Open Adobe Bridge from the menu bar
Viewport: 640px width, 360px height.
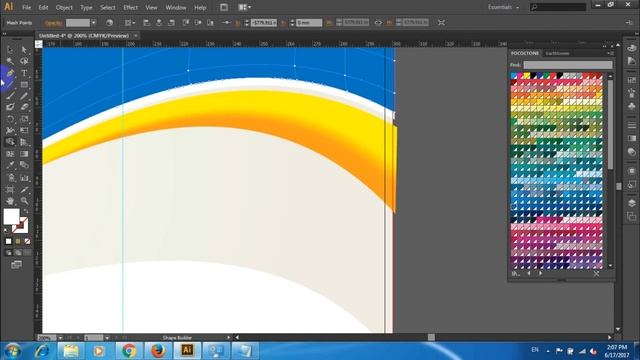224,7
